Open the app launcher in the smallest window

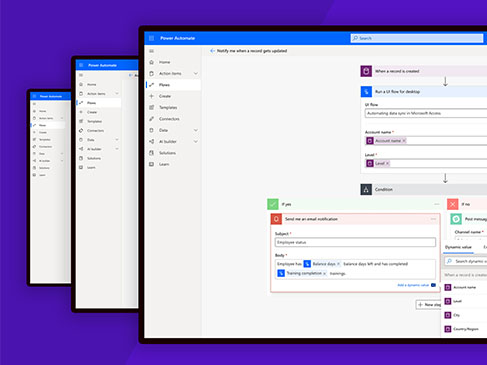pyautogui.click(x=34, y=96)
